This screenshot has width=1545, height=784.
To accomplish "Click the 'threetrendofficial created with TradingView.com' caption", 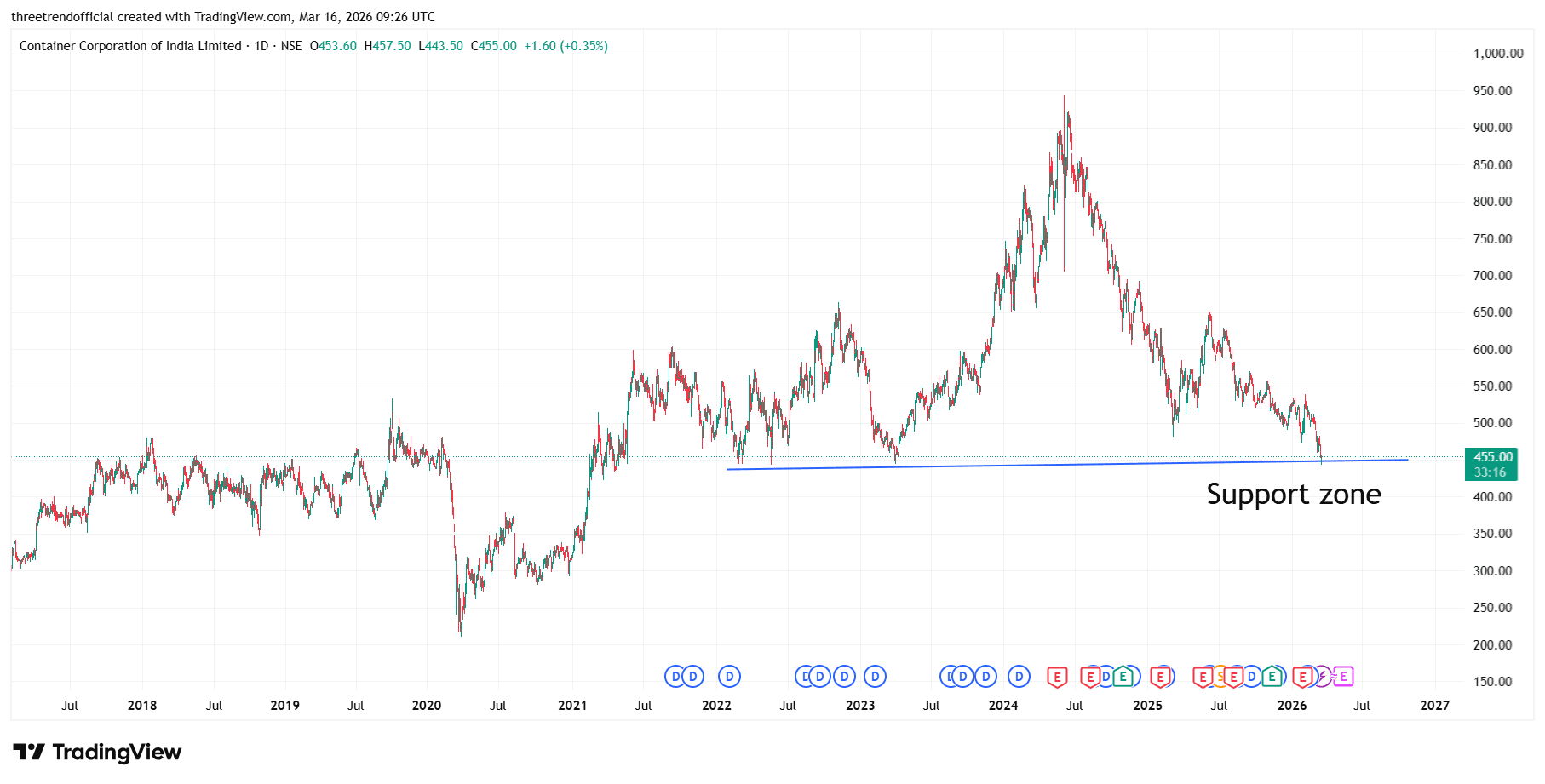I will (151, 17).
